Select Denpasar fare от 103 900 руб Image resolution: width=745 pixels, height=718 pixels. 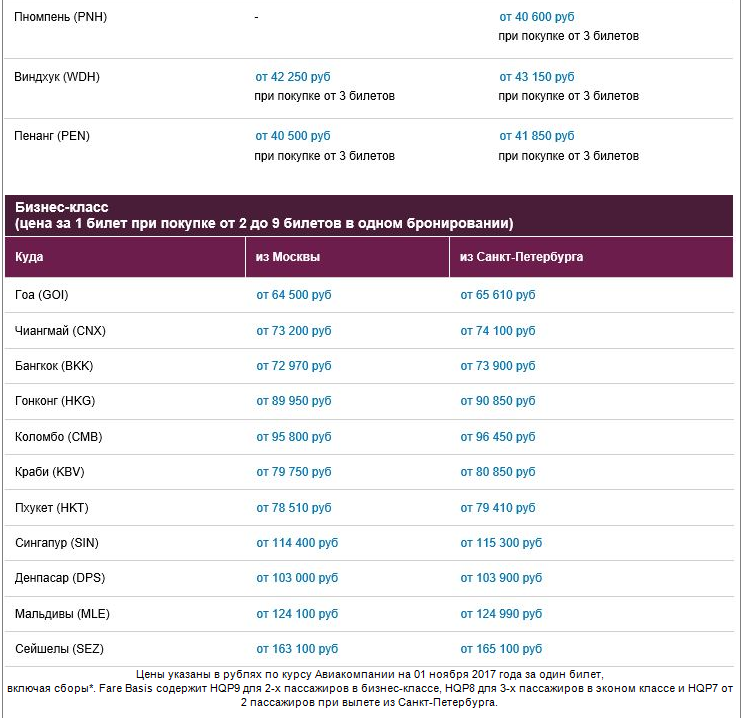pos(501,578)
